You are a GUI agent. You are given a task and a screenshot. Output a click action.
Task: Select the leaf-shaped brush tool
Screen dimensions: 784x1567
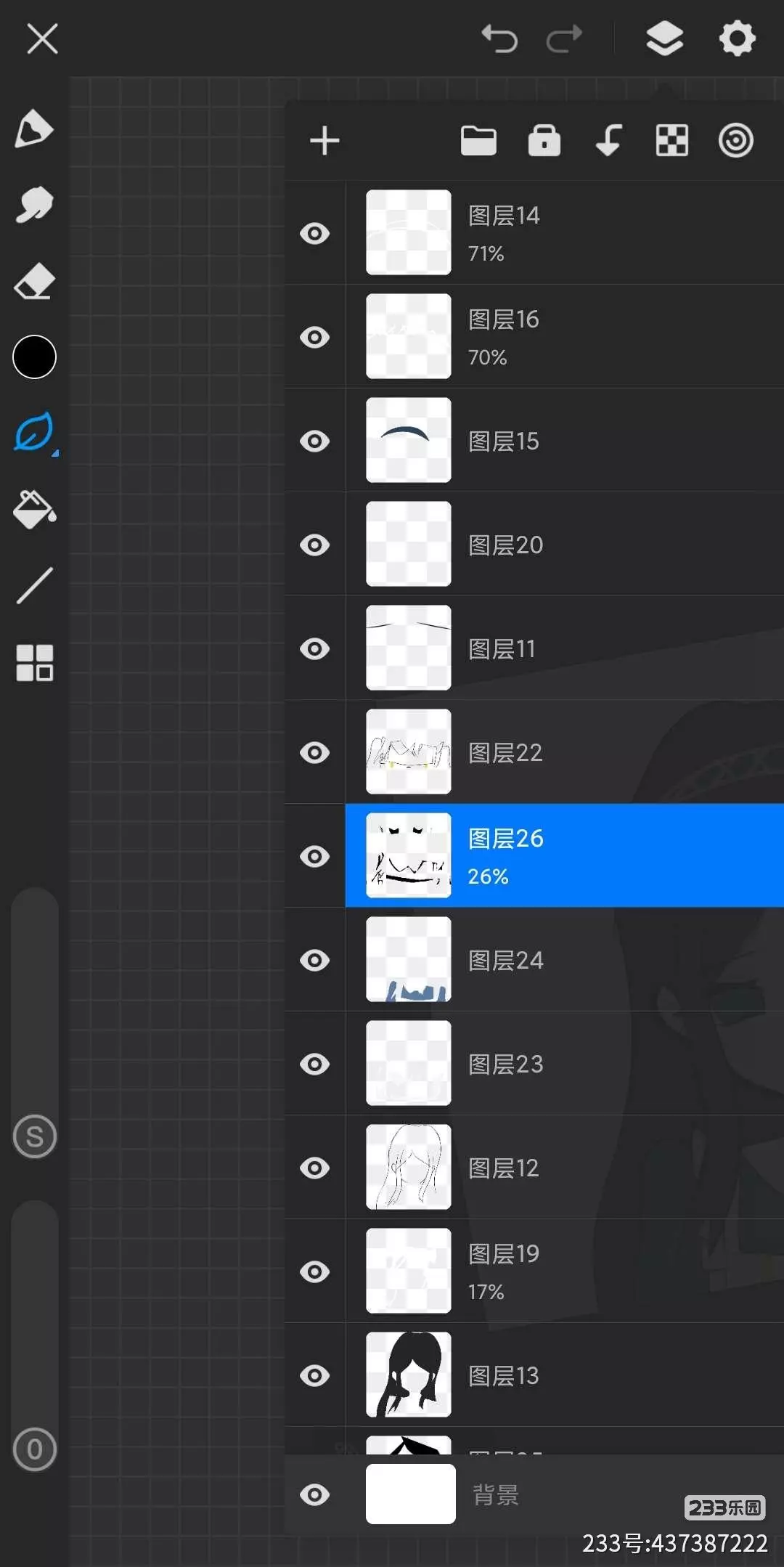[34, 433]
